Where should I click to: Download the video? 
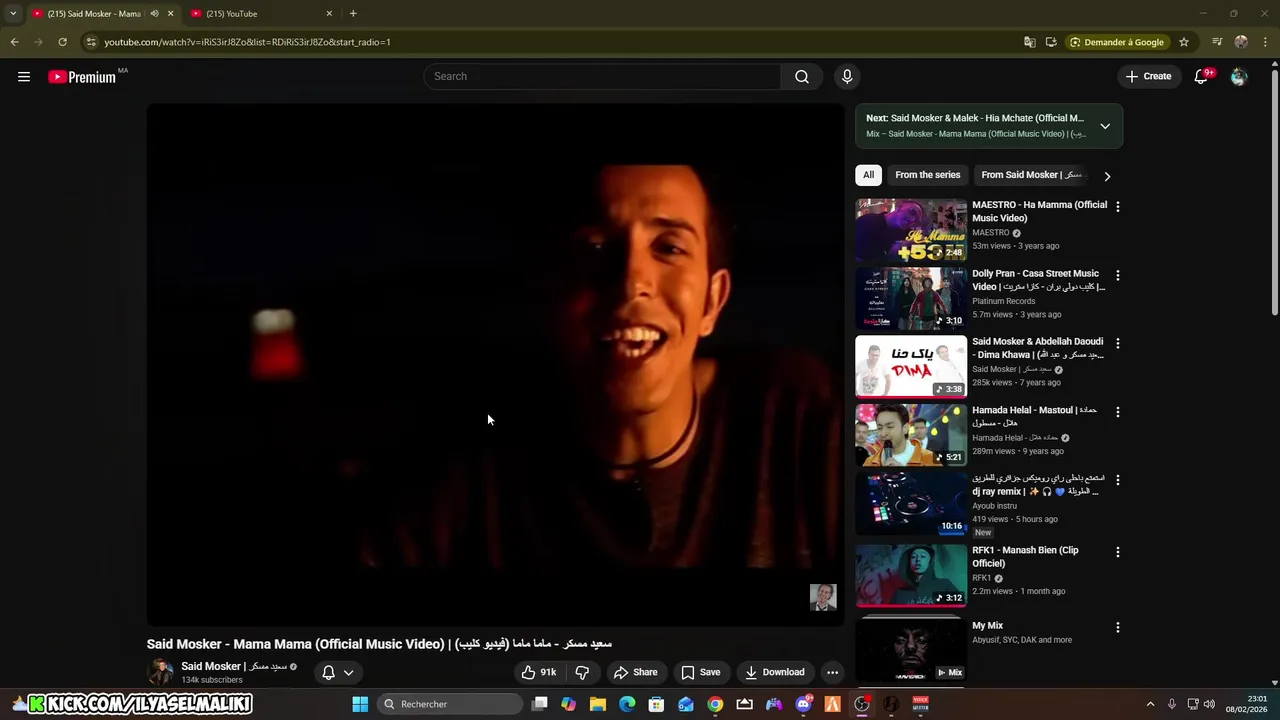[x=775, y=672]
